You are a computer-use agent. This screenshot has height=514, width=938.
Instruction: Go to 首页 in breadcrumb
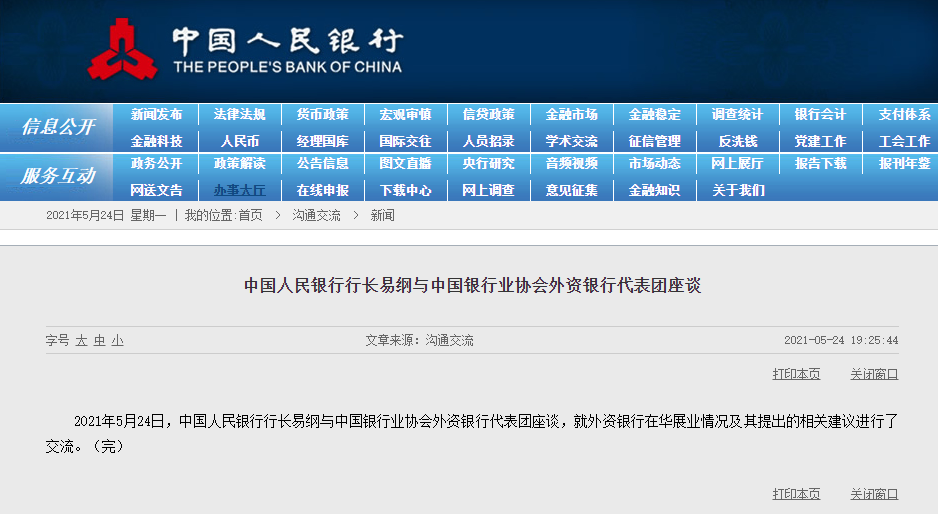[251, 215]
